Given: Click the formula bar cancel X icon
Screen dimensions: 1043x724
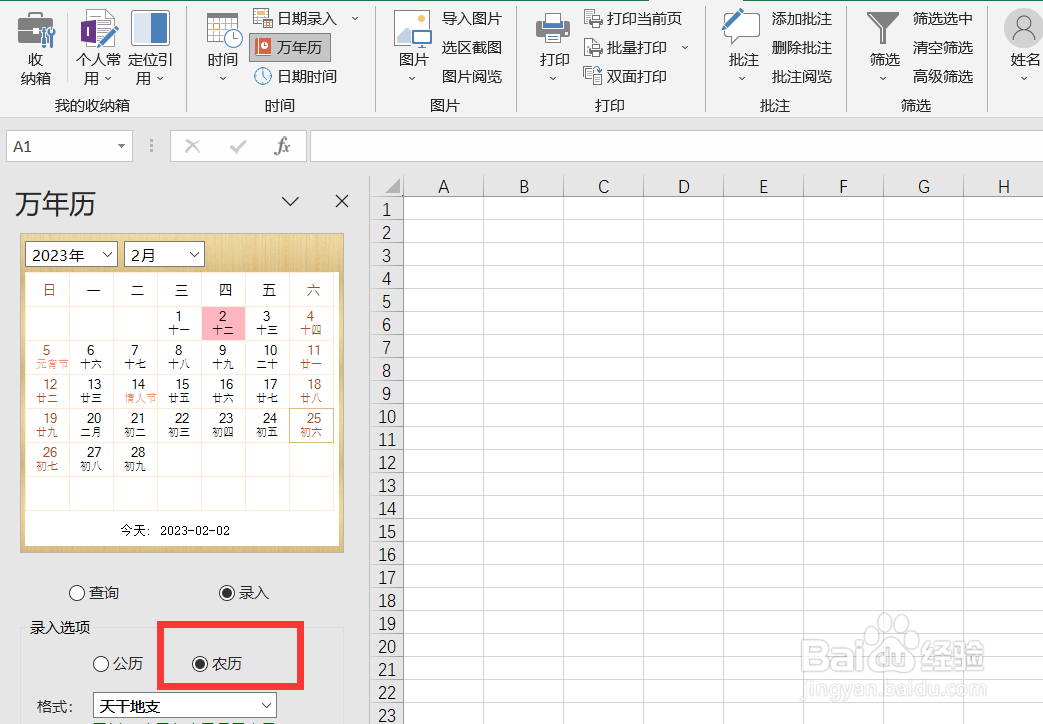Looking at the screenshot, I should click(x=192, y=146).
